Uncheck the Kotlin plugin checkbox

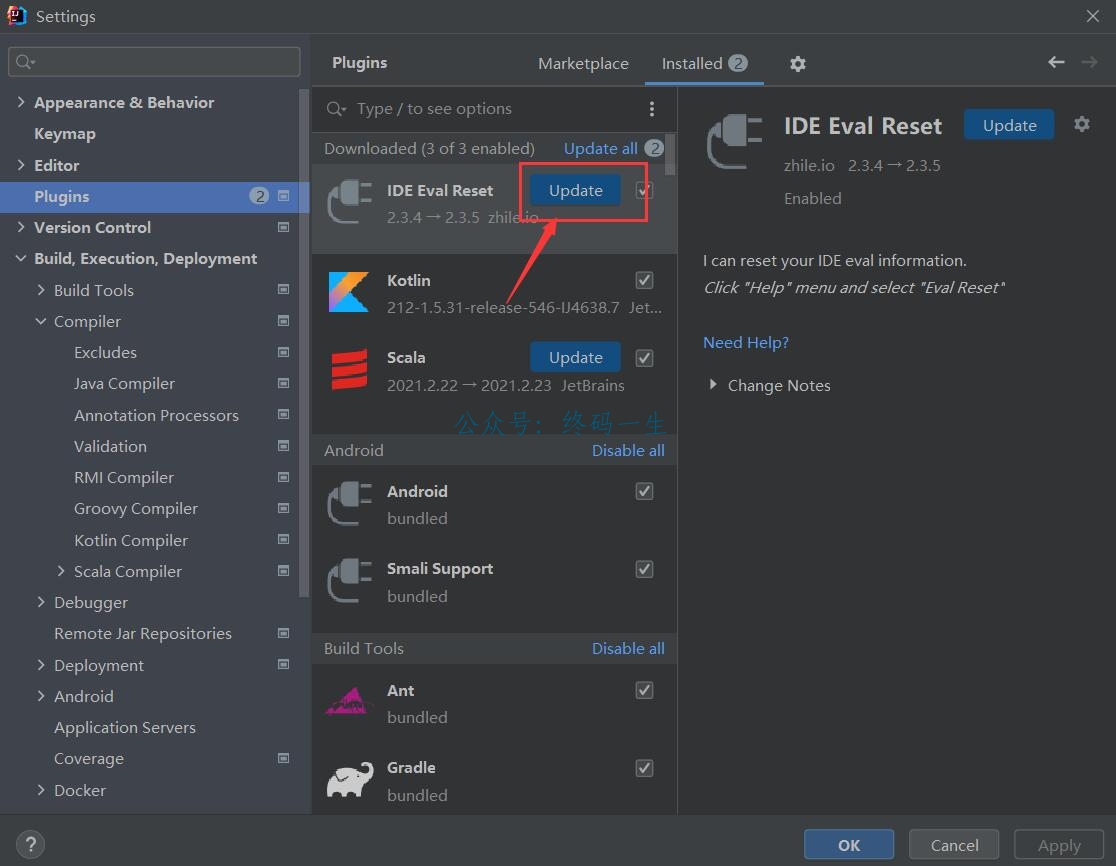(x=645, y=280)
